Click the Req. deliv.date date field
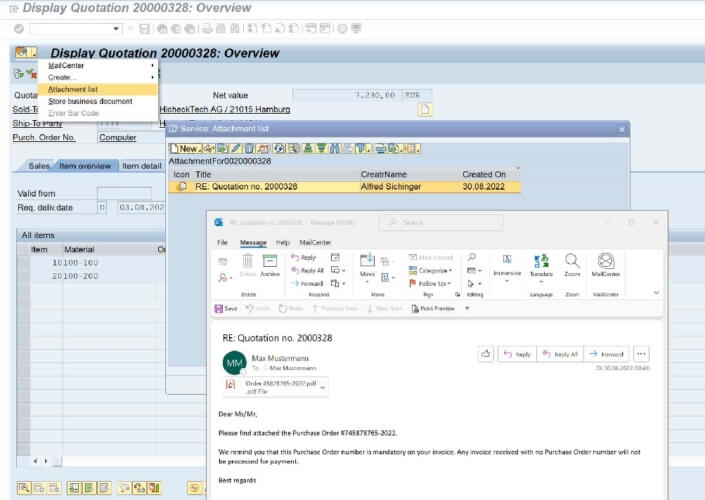 pyautogui.click(x=141, y=208)
